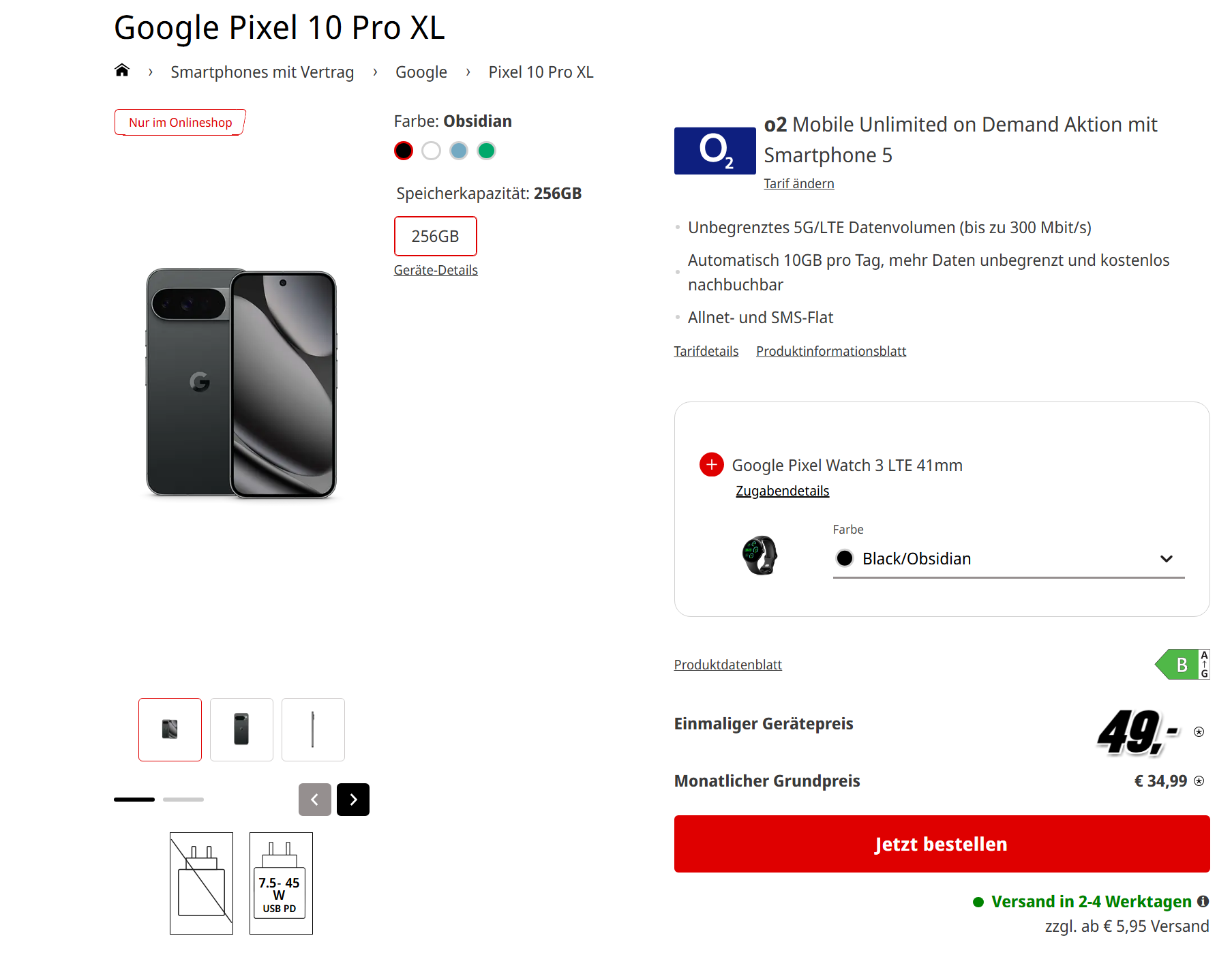Viewport: 1232px width, 955px height.
Task: Choose the white color option
Action: click(431, 151)
